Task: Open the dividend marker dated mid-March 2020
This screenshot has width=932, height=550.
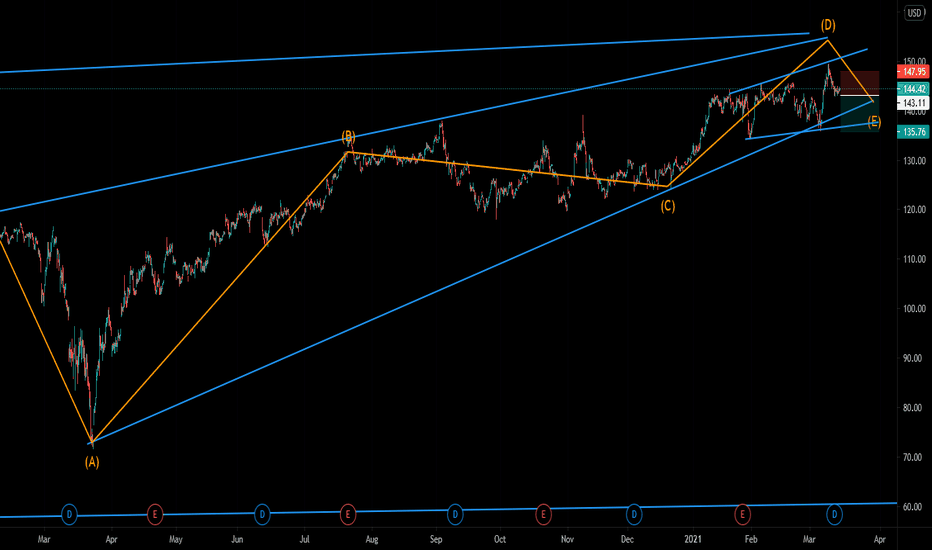Action: [x=70, y=514]
